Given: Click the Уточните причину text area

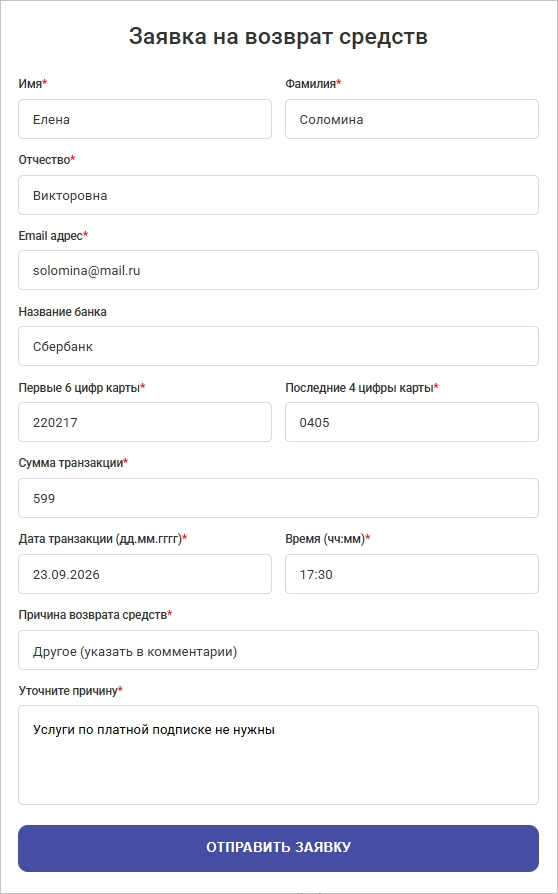Looking at the screenshot, I should (278, 755).
